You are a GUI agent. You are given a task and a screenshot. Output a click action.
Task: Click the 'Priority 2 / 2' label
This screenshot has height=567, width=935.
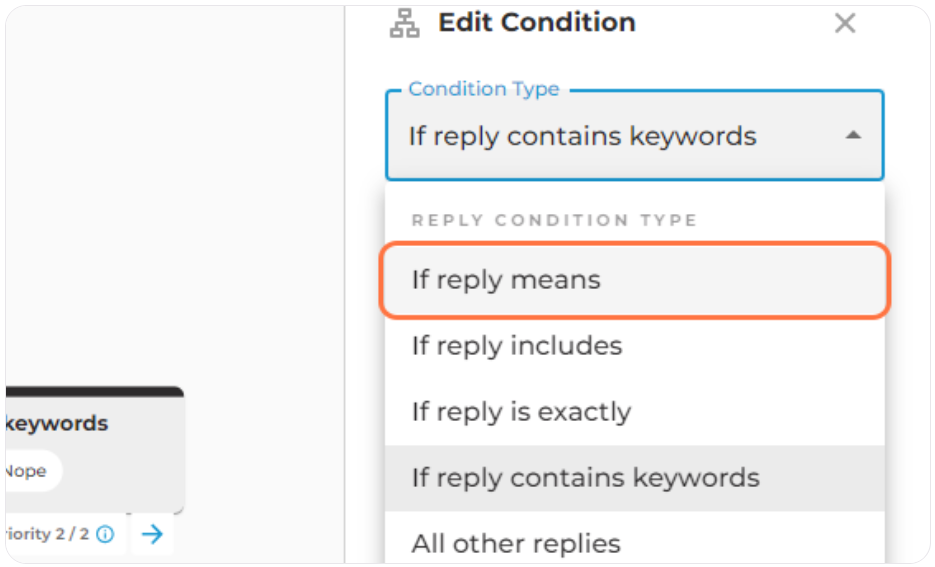pos(48,534)
